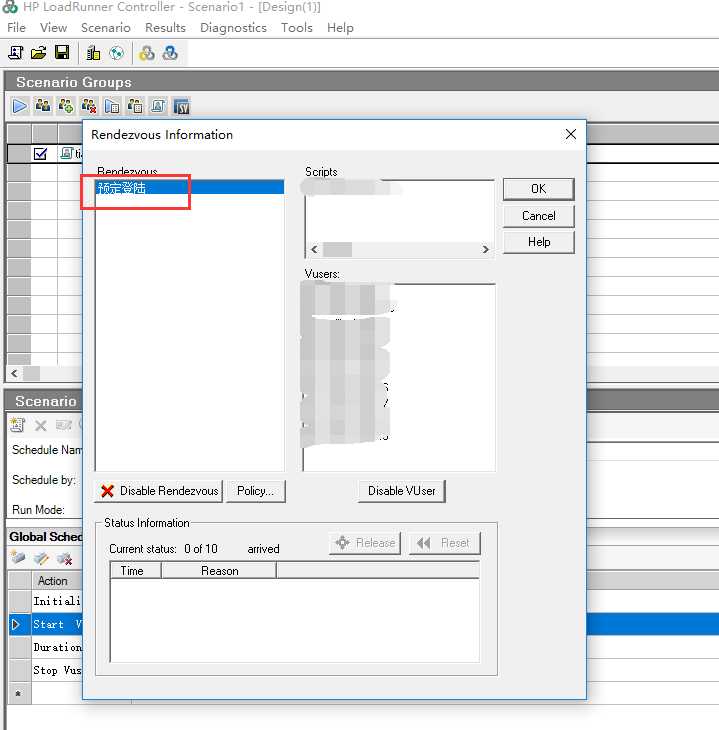Open the File menu

[16, 28]
